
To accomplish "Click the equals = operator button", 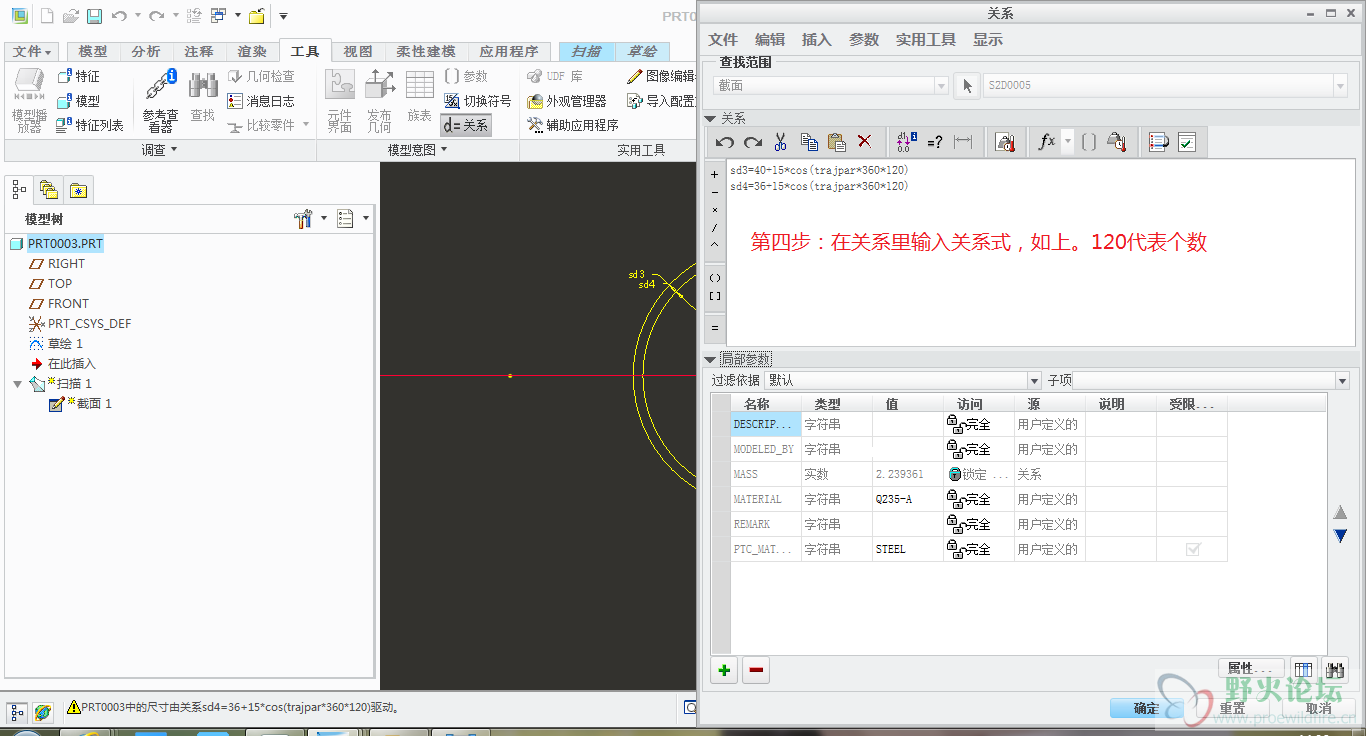I will [714, 328].
